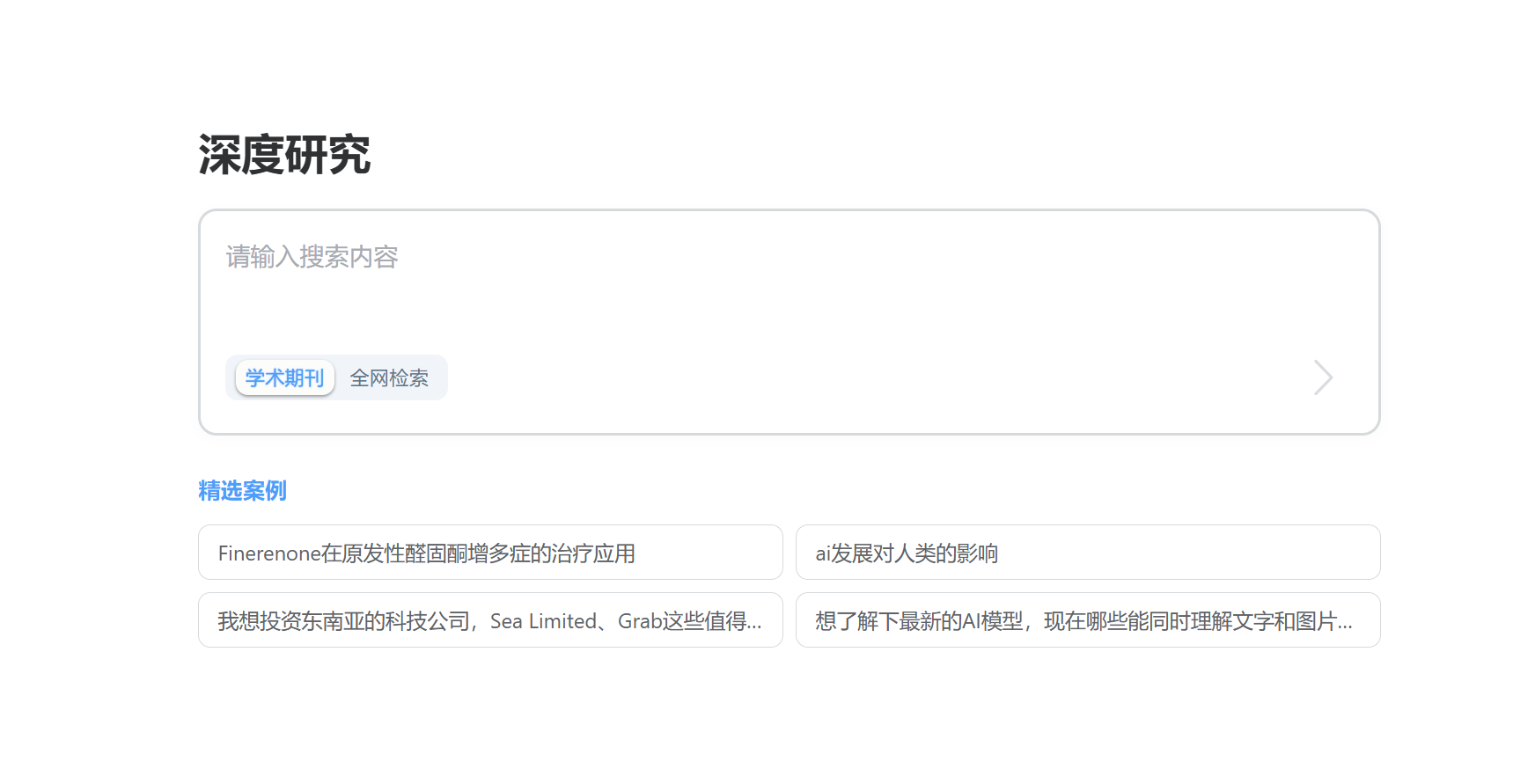Select the 学术期刊 search mode
Screen dimensions: 1513x784
[284, 378]
